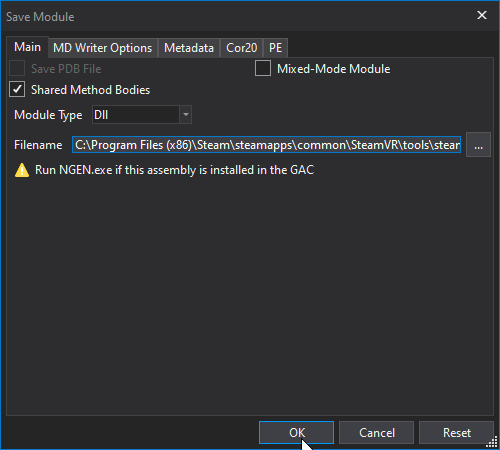
Task: Close the Save Module window
Action: tap(482, 15)
